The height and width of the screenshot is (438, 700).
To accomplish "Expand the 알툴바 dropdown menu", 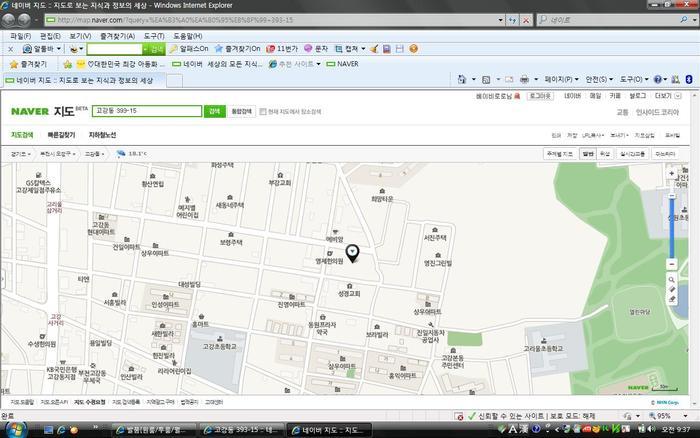I will point(58,49).
